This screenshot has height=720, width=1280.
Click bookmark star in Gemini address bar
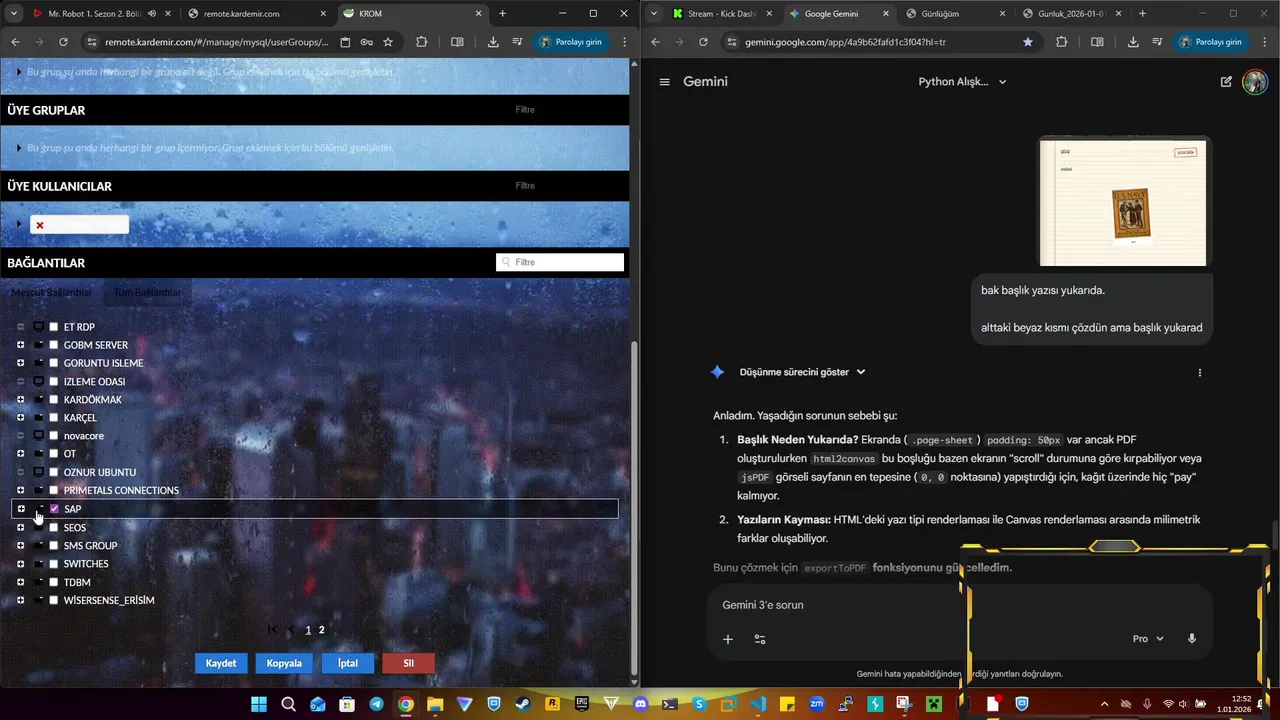1028,42
